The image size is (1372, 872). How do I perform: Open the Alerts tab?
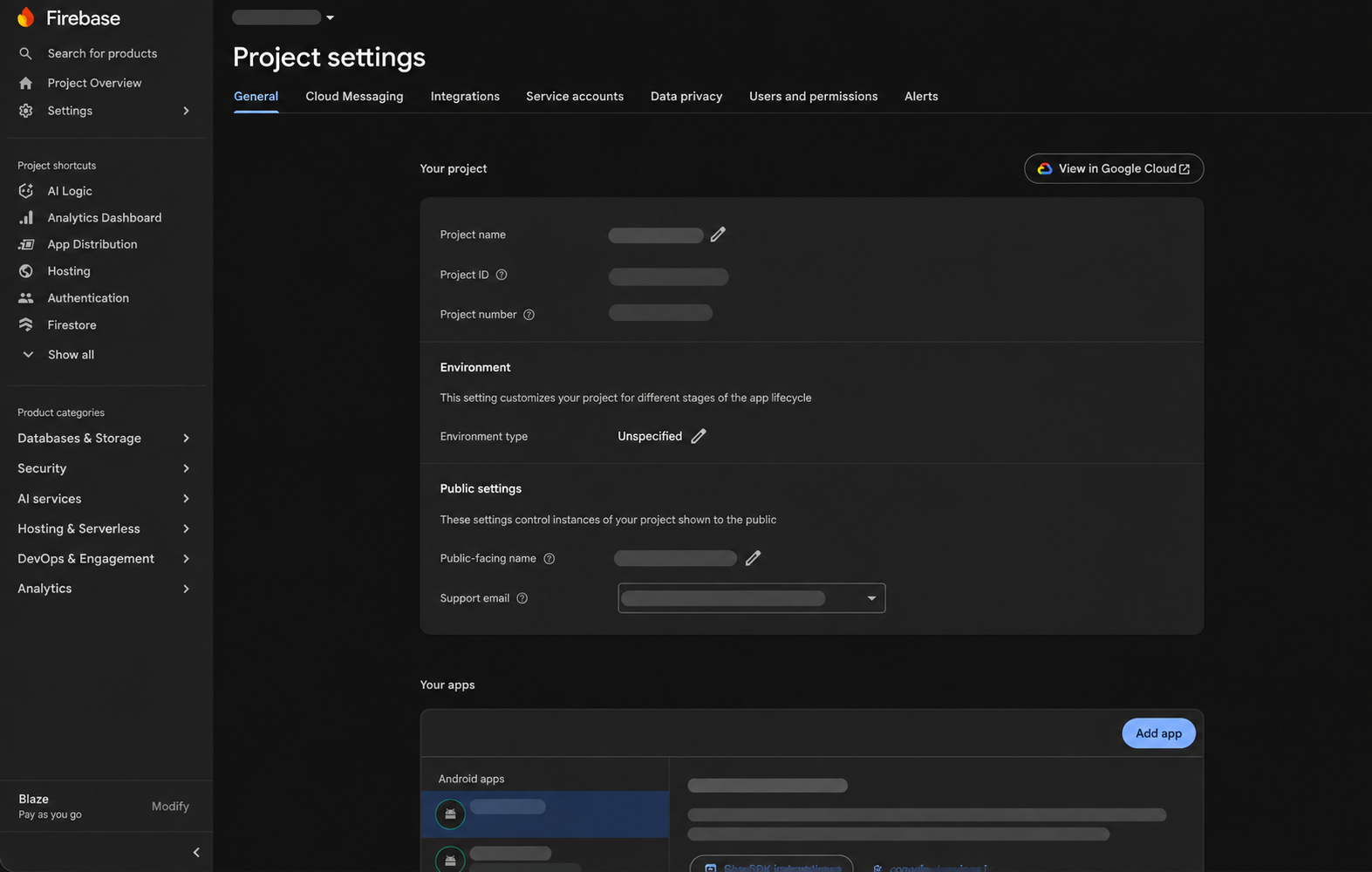(921, 96)
